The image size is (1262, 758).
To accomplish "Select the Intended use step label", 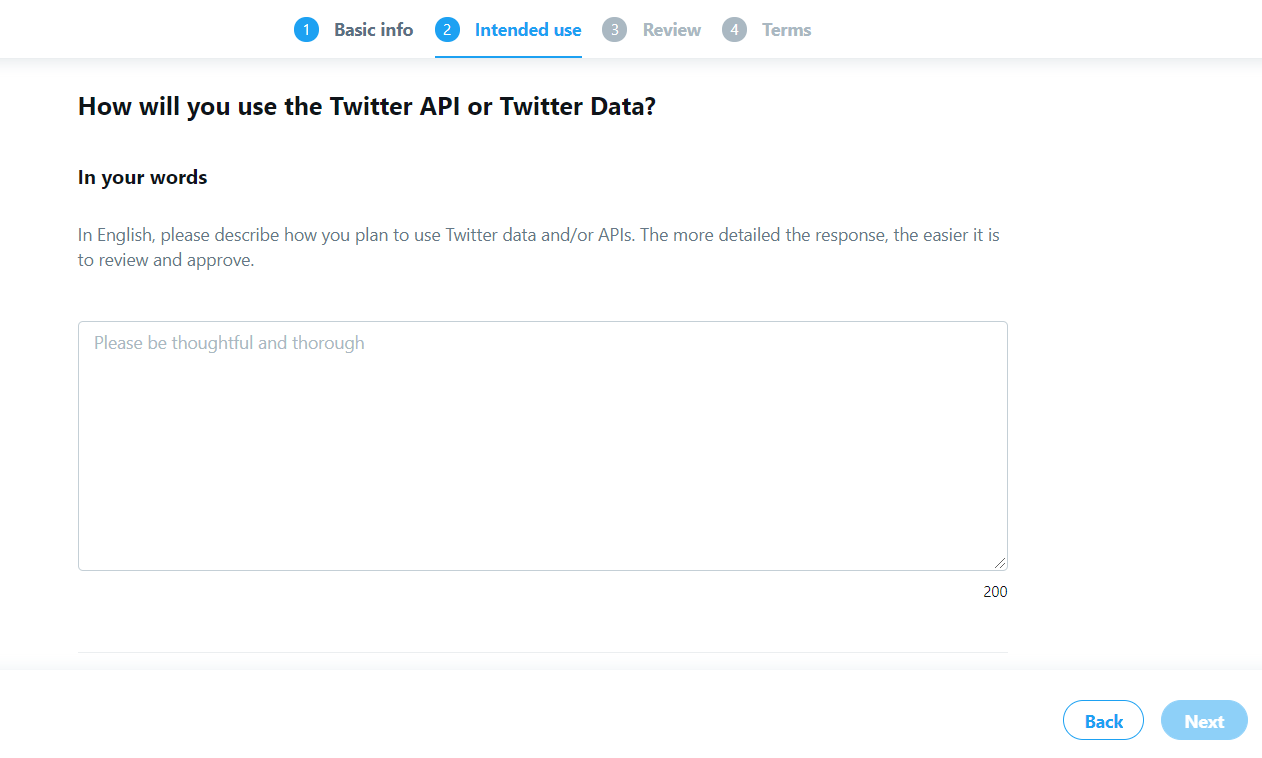I will coord(527,29).
